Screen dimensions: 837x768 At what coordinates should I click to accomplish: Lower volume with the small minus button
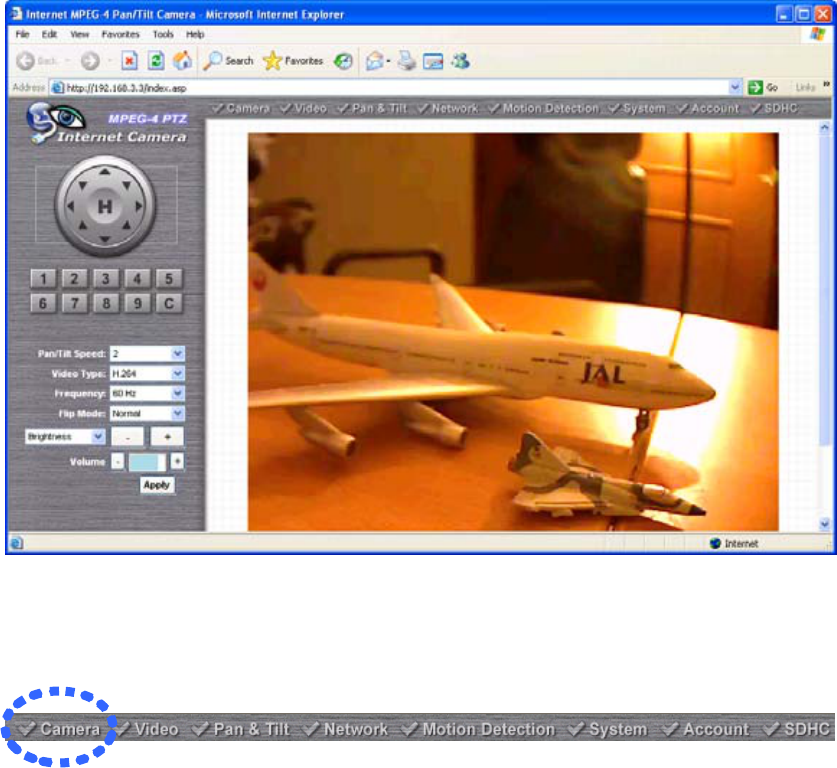point(118,461)
